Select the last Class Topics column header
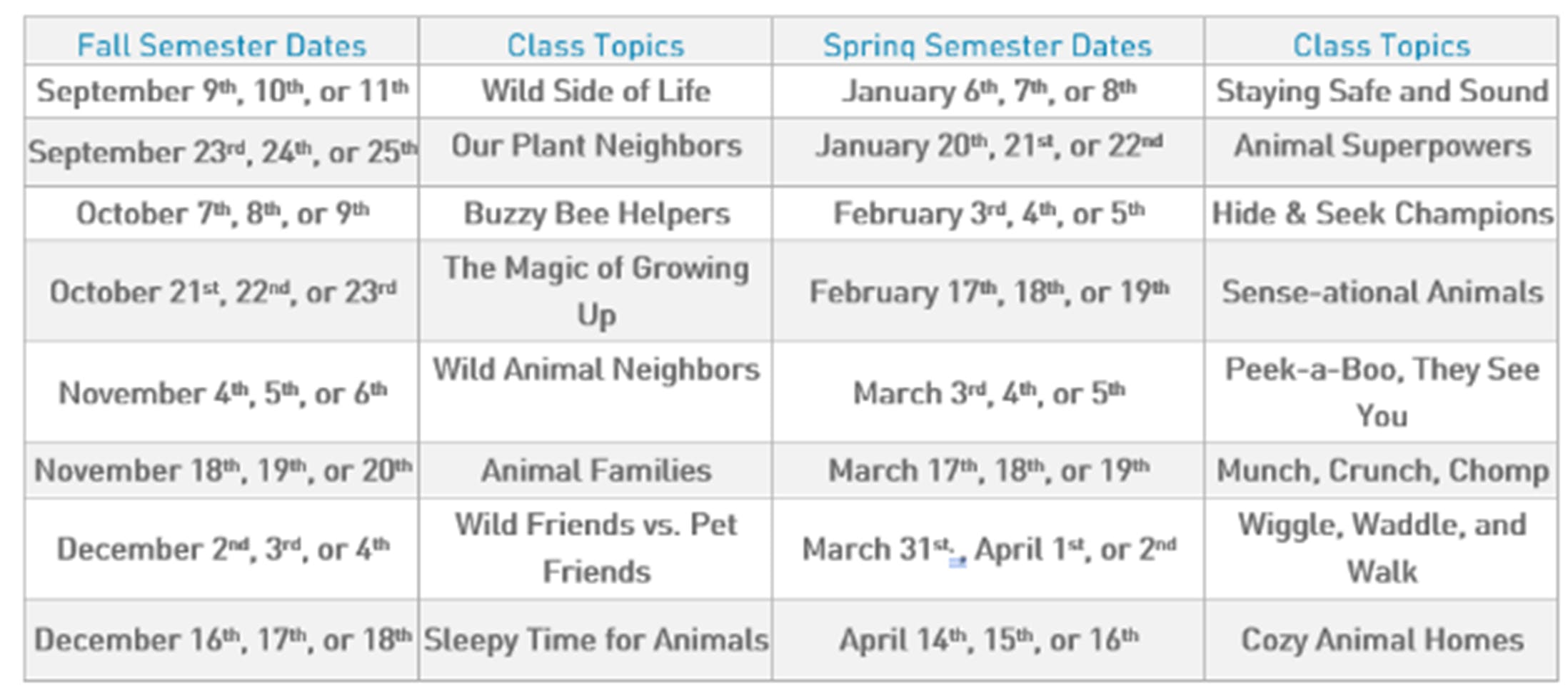Screen dimensions: 1568x693 coord(1382,46)
